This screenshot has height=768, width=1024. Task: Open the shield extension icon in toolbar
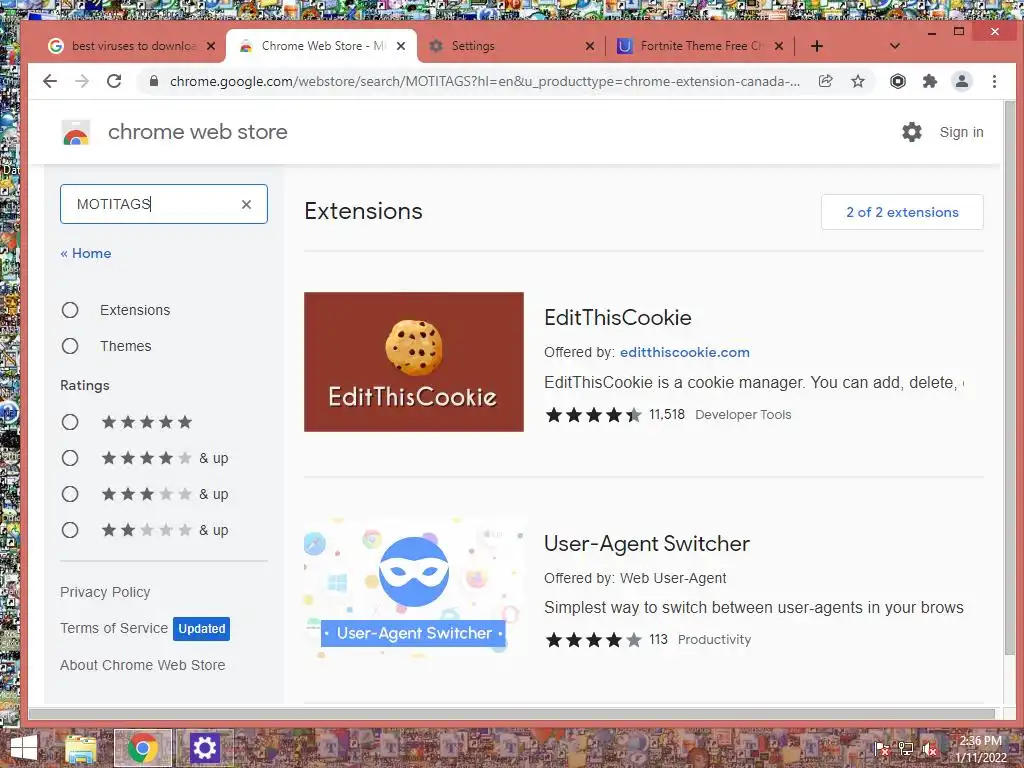(x=898, y=81)
